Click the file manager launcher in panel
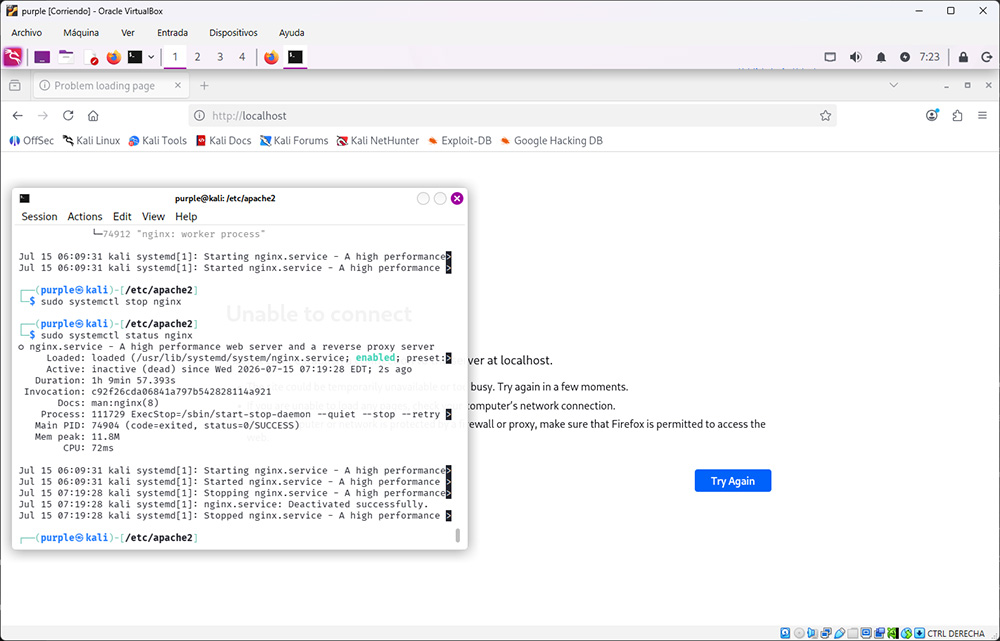The image size is (1000, 641). click(66, 57)
